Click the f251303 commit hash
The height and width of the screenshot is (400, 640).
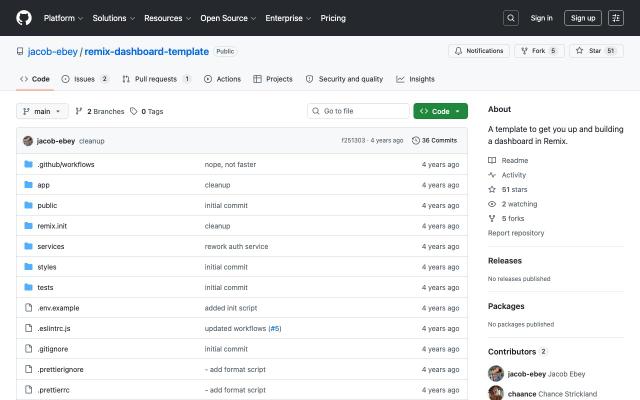coord(353,140)
